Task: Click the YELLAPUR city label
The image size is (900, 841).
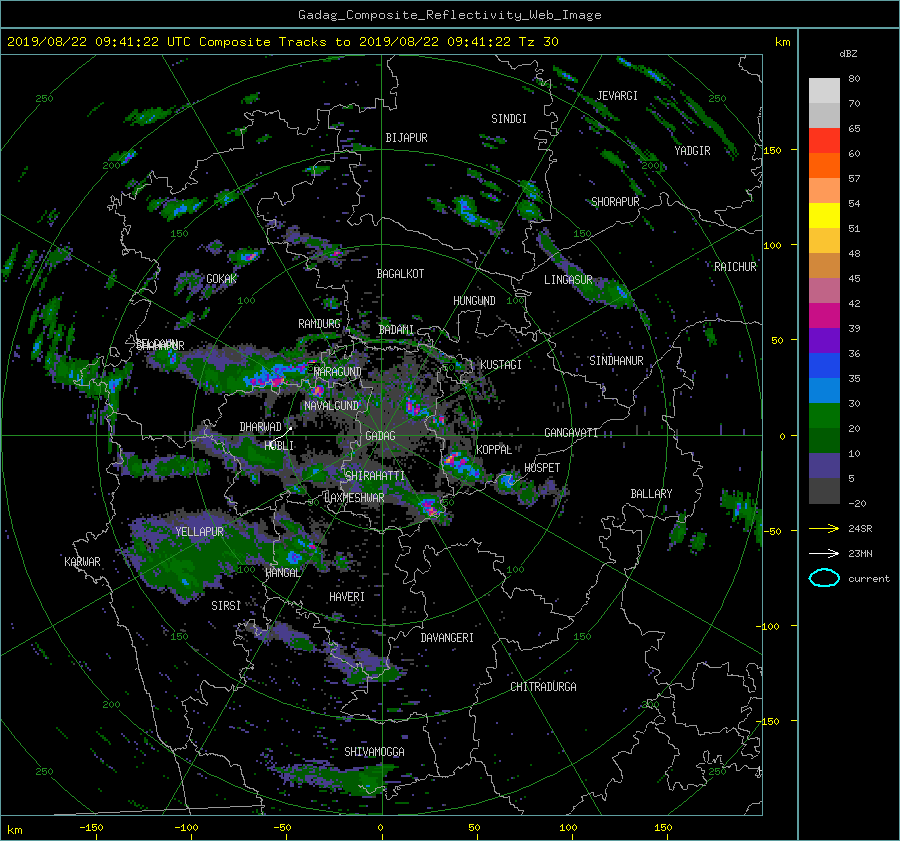Action: (199, 532)
